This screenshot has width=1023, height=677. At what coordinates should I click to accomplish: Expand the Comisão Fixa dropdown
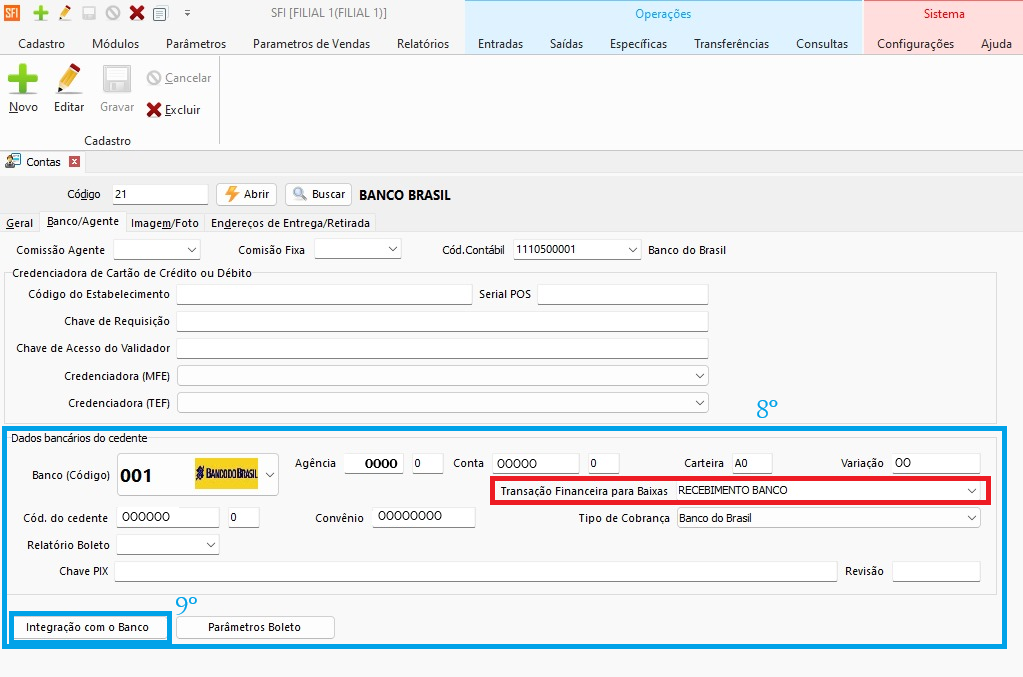click(392, 249)
